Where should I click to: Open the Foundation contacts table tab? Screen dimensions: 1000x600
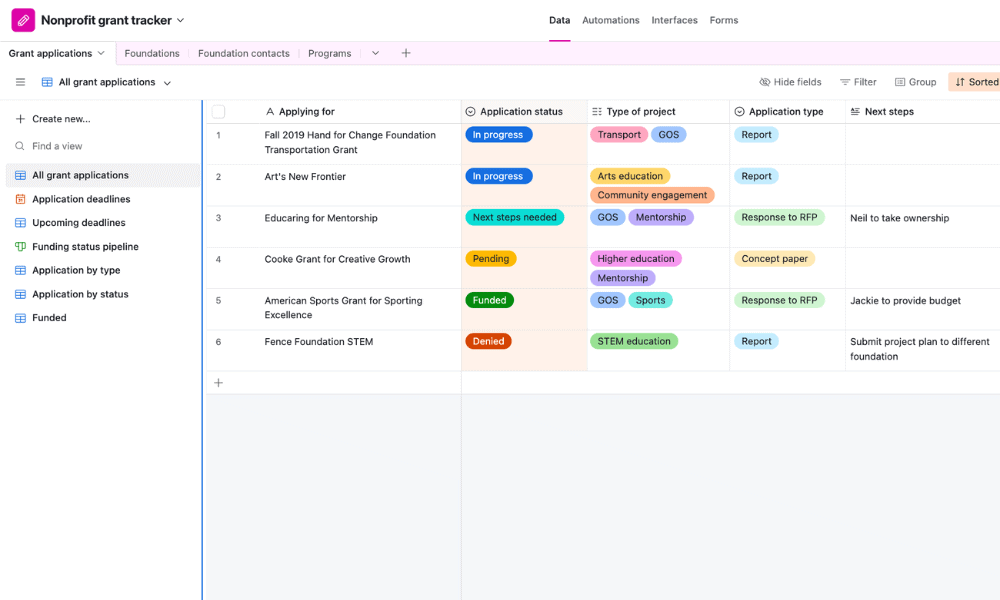point(243,53)
